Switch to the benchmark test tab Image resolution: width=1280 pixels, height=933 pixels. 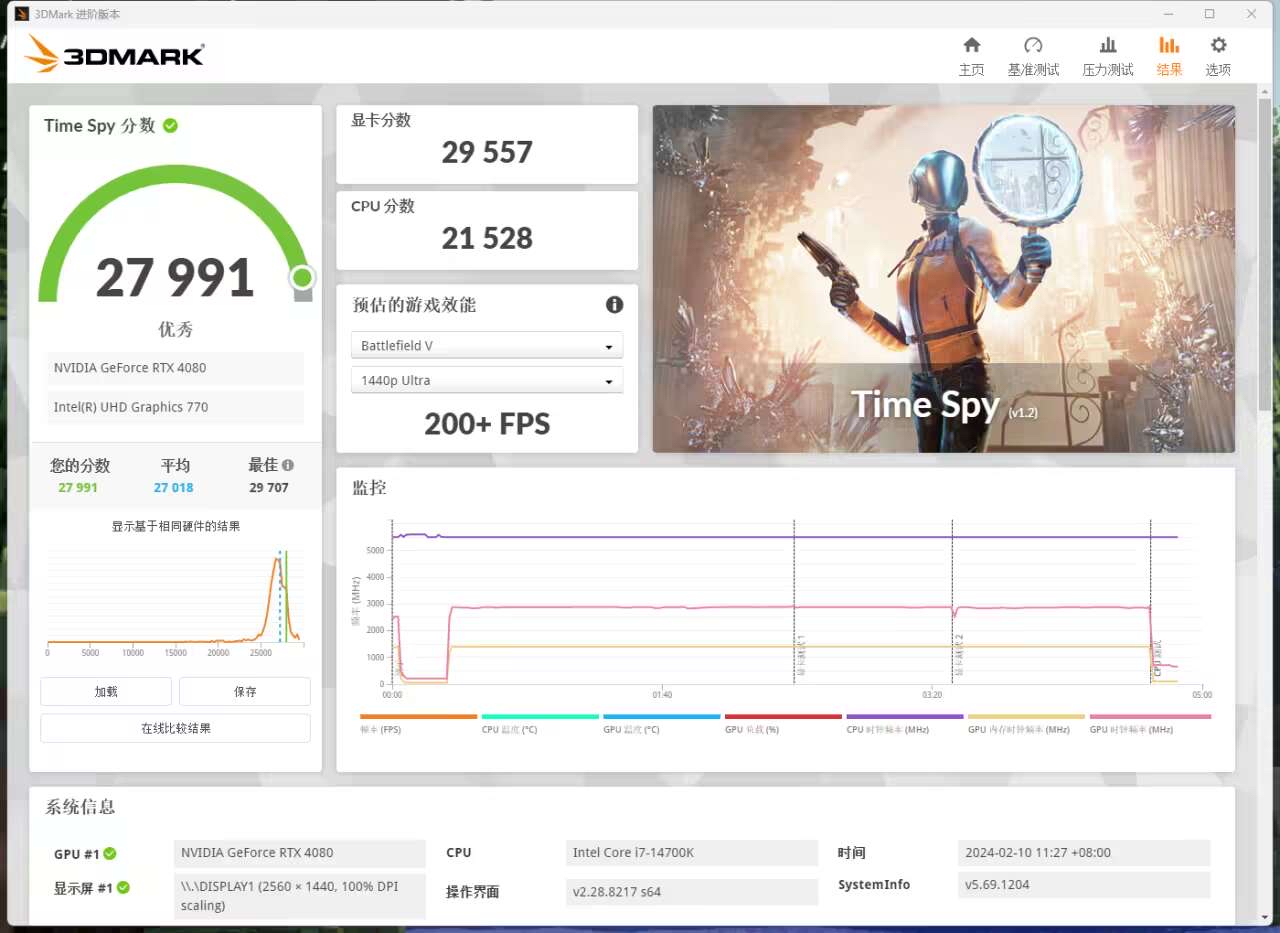pyautogui.click(x=1034, y=55)
